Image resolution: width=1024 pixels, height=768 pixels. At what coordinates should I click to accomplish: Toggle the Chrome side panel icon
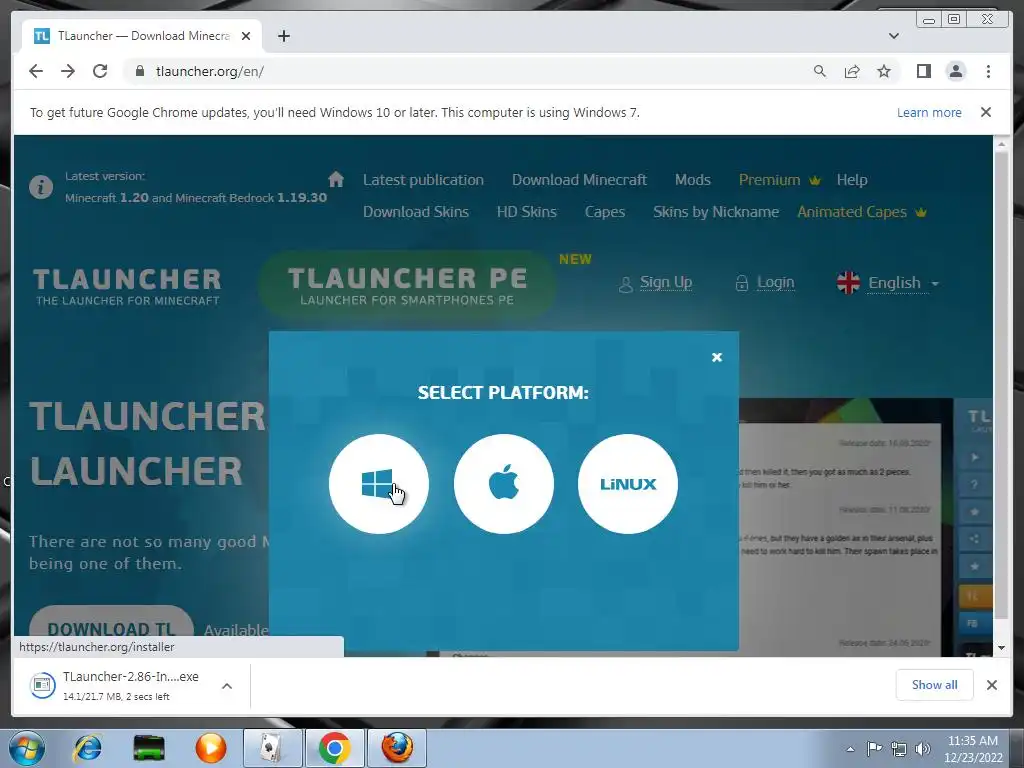tap(923, 71)
